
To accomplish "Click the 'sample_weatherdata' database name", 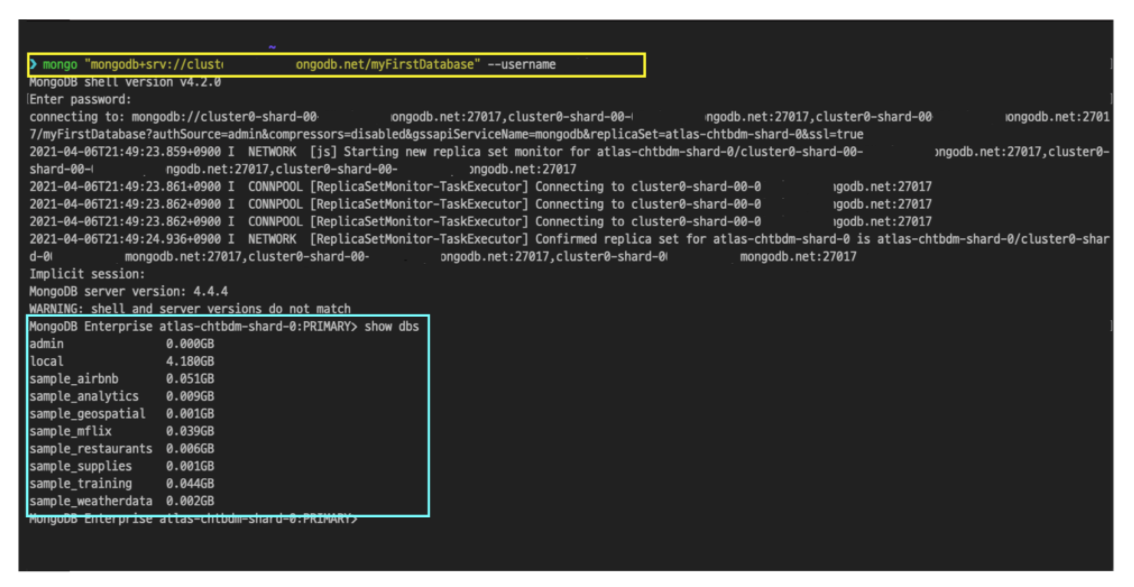I will [x=90, y=500].
